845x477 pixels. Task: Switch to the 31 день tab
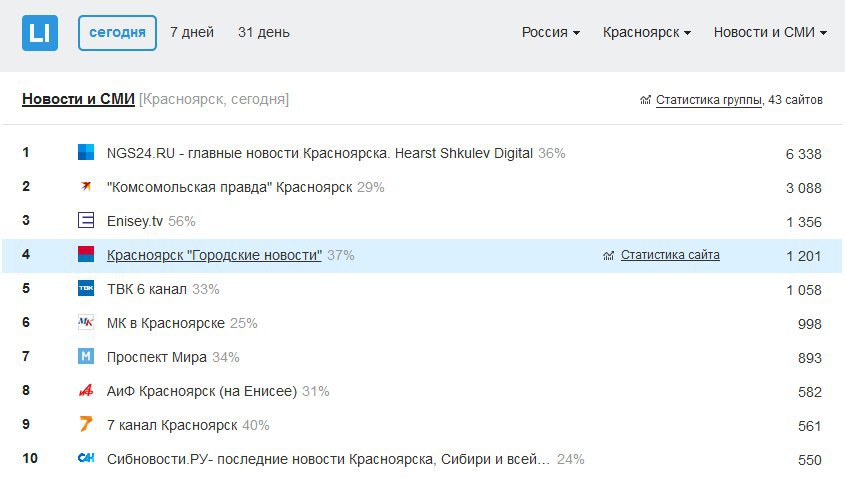point(264,33)
